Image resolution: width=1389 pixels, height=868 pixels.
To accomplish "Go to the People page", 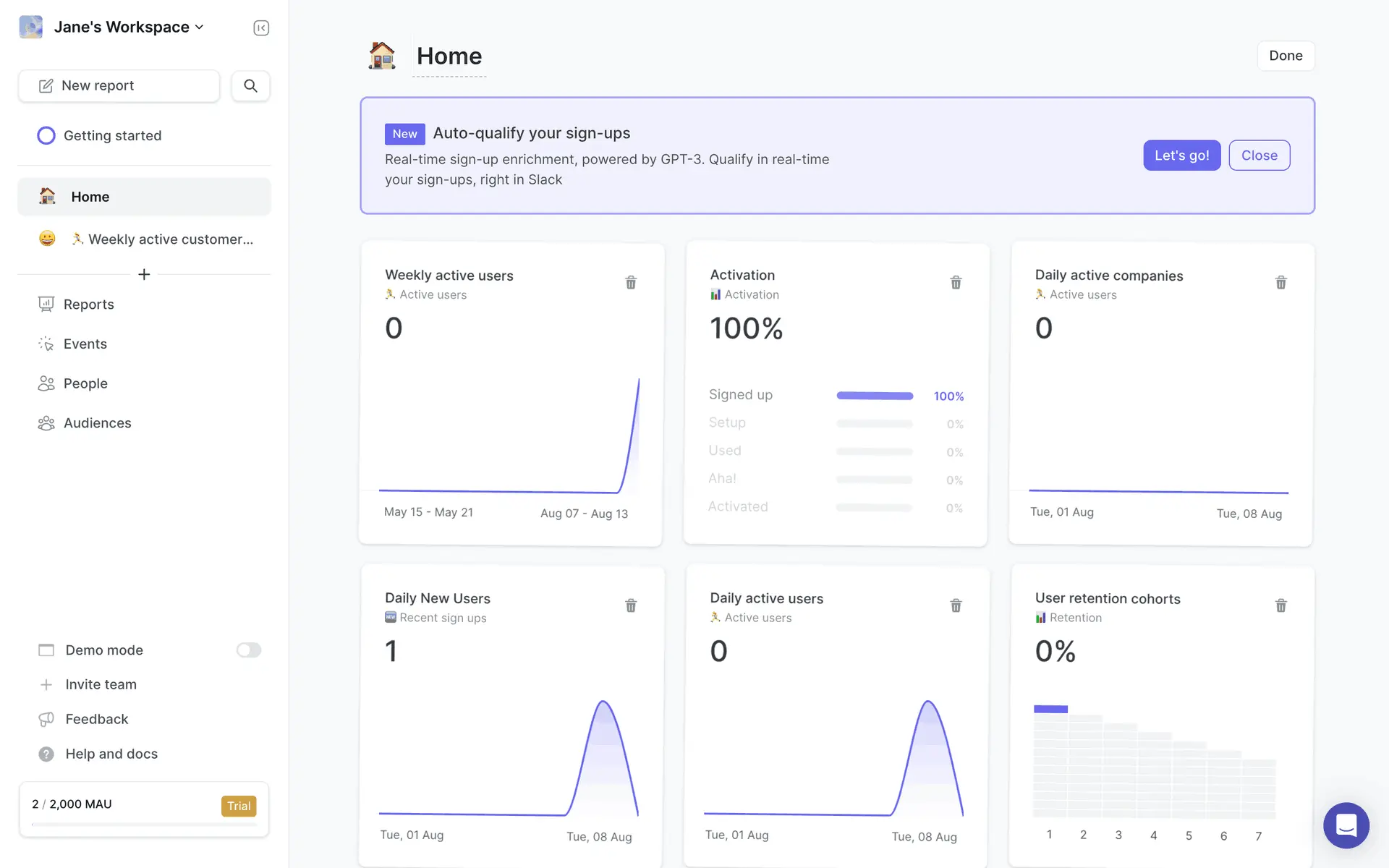I will (85, 383).
